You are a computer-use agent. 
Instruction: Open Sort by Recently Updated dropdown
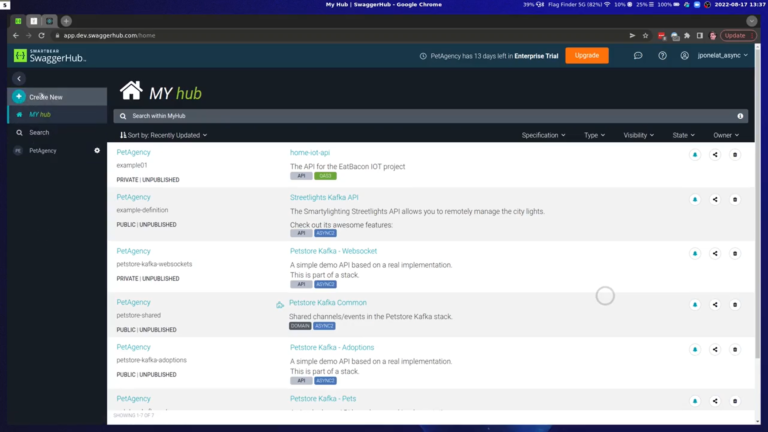click(164, 135)
